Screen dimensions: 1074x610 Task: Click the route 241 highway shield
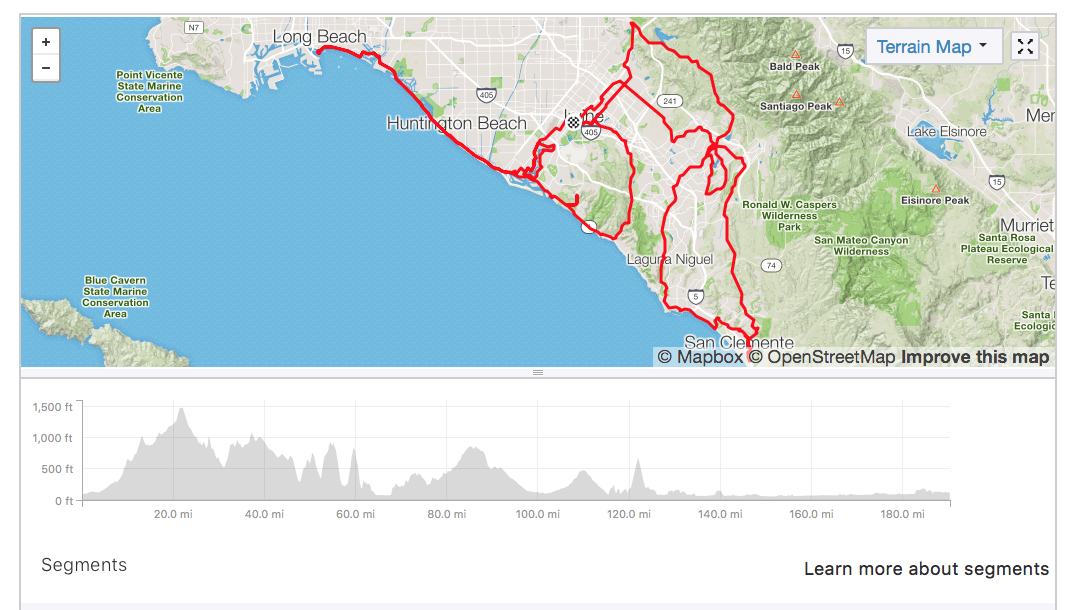coord(669,101)
